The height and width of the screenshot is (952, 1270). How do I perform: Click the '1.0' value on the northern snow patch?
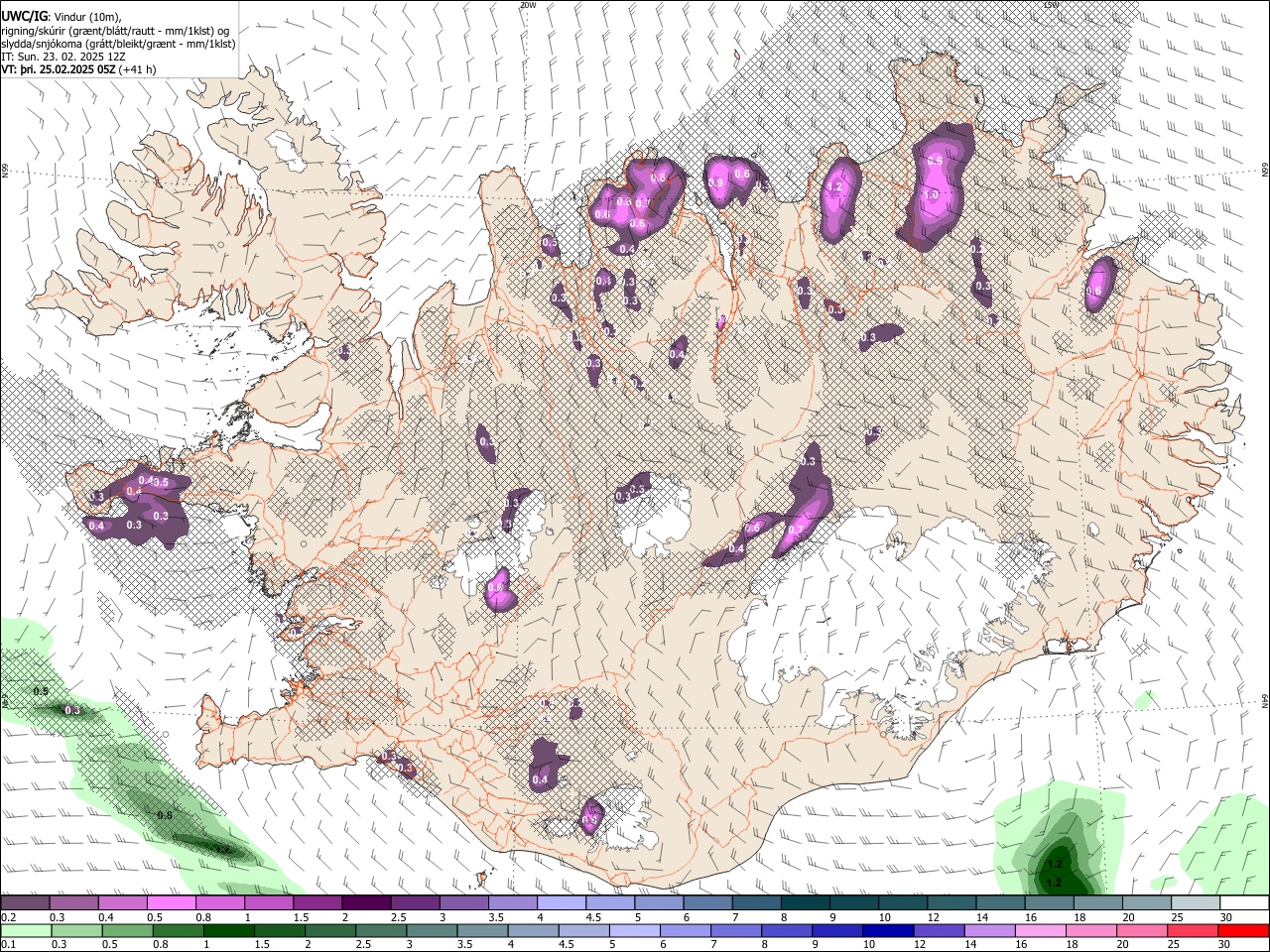[x=932, y=195]
